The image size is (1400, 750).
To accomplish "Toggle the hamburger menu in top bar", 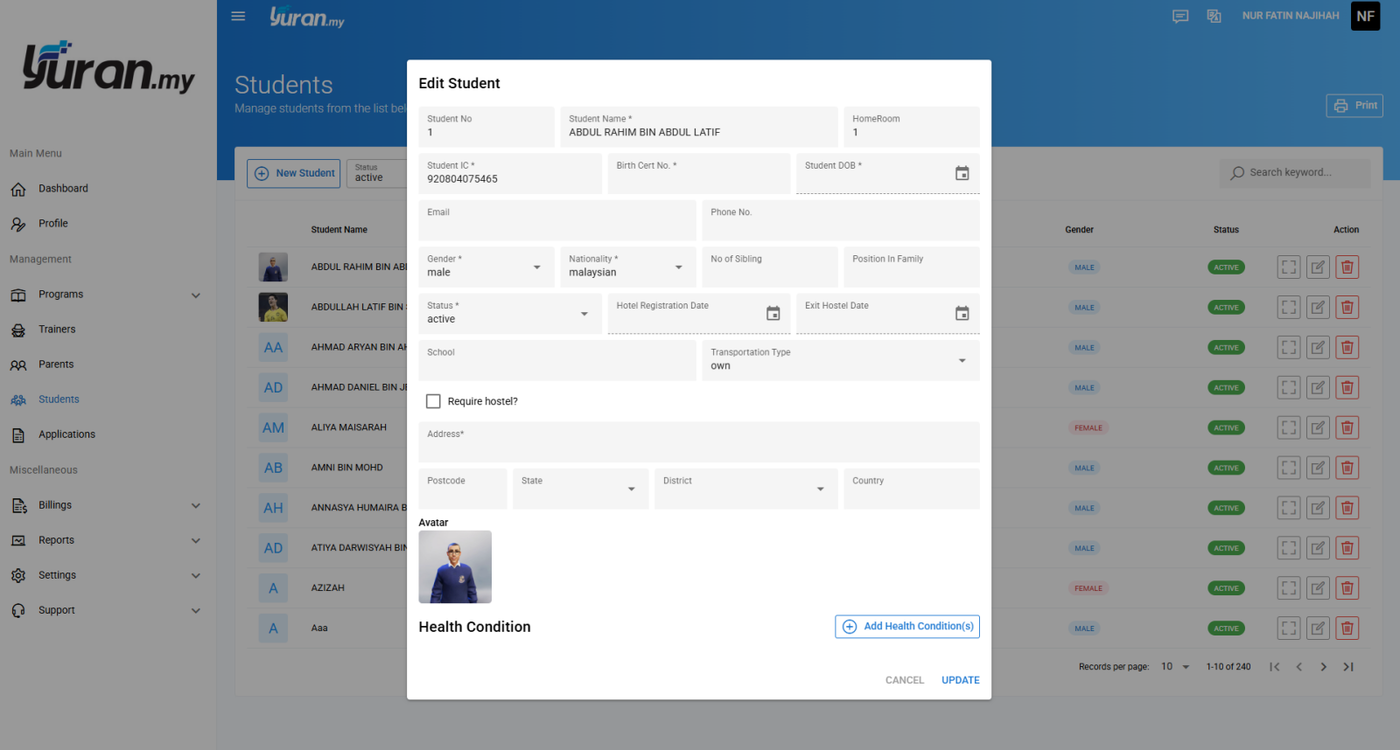I will pyautogui.click(x=238, y=16).
